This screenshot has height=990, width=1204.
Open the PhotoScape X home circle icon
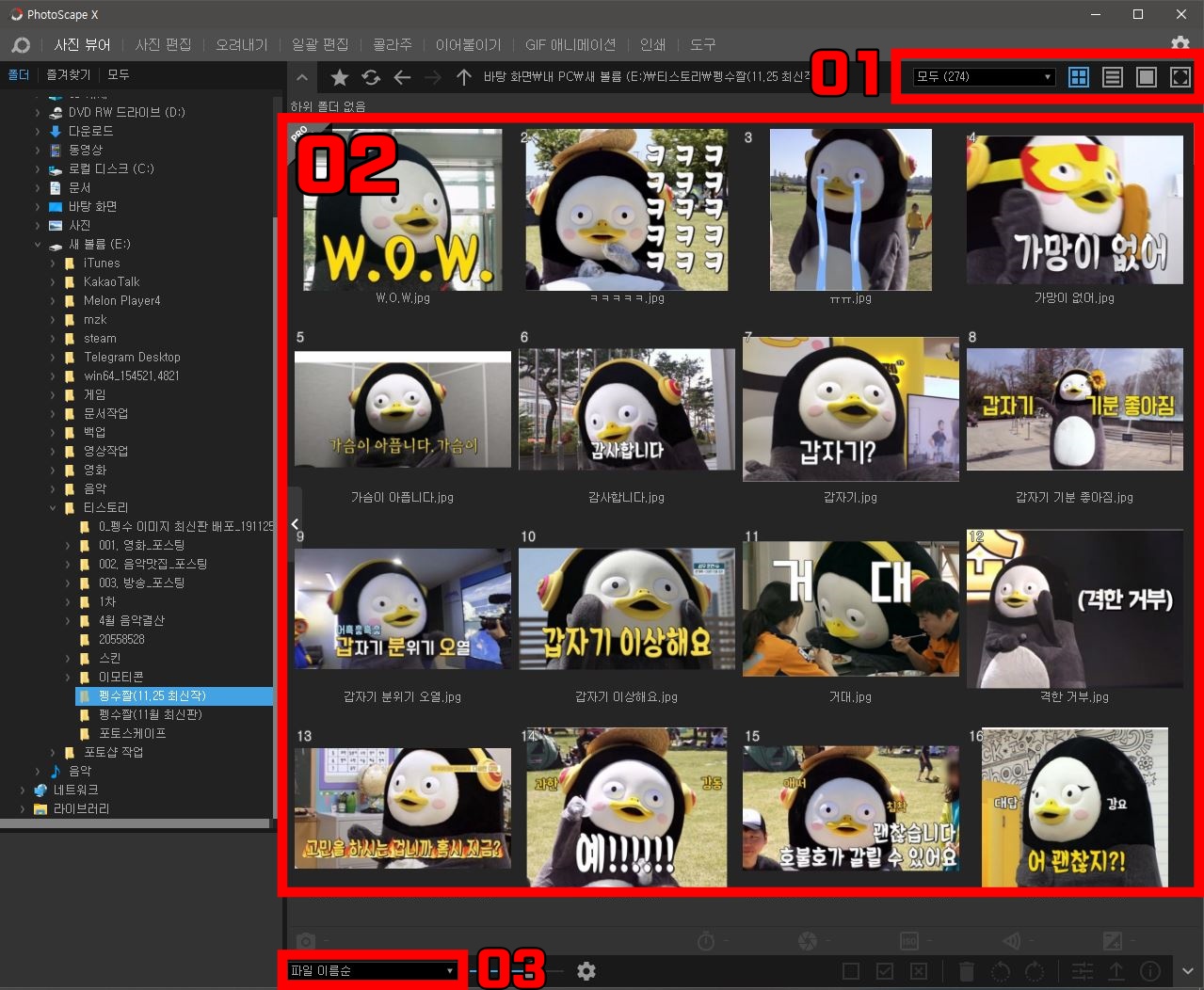click(21, 44)
